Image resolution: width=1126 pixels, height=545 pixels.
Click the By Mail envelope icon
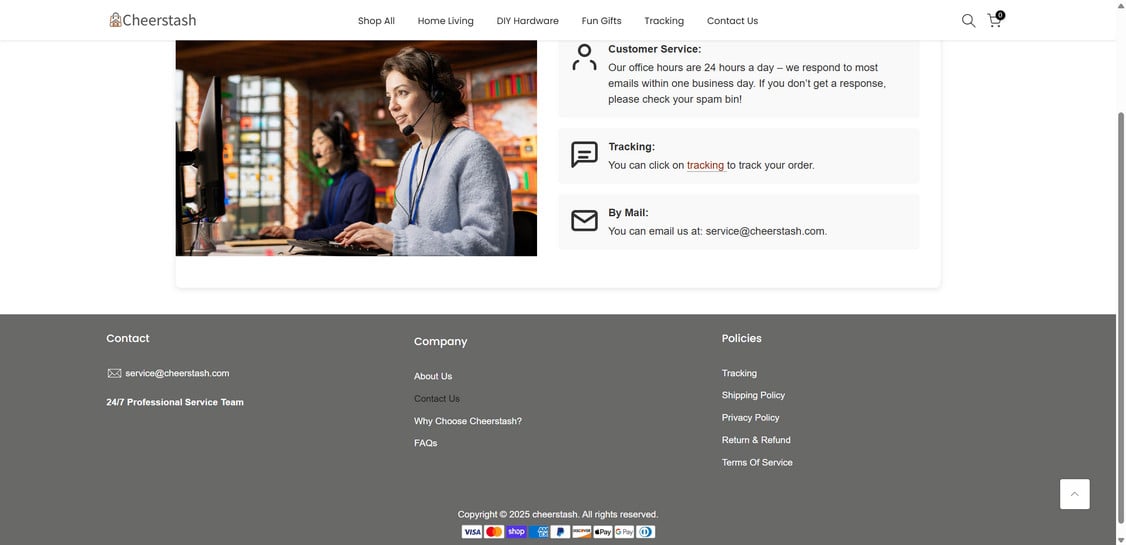(x=585, y=220)
